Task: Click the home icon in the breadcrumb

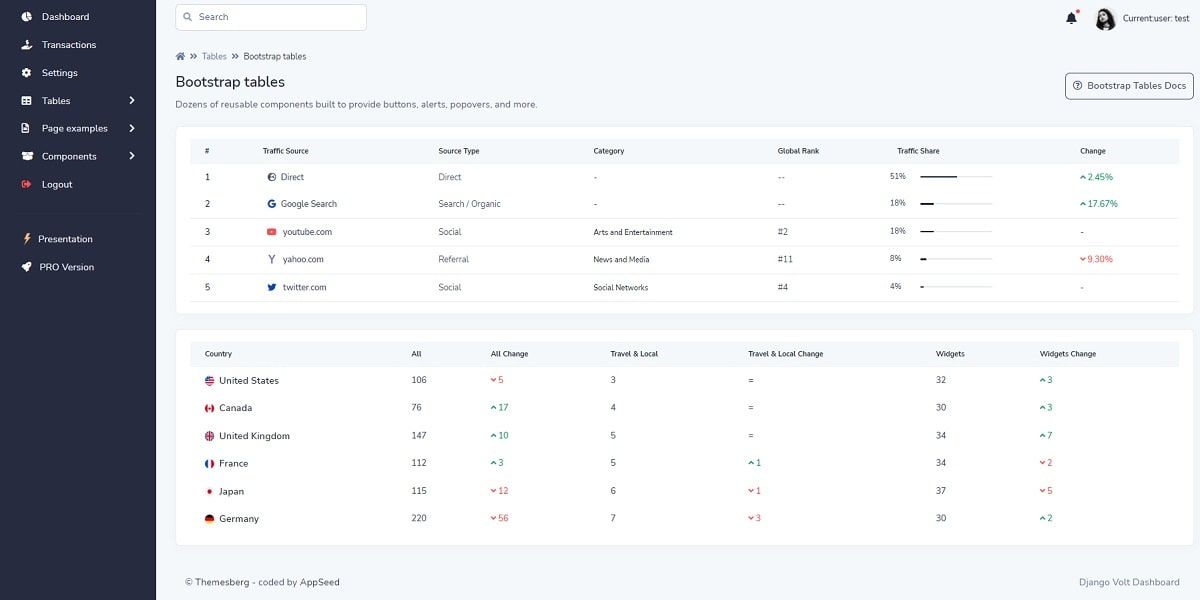Action: click(179, 56)
